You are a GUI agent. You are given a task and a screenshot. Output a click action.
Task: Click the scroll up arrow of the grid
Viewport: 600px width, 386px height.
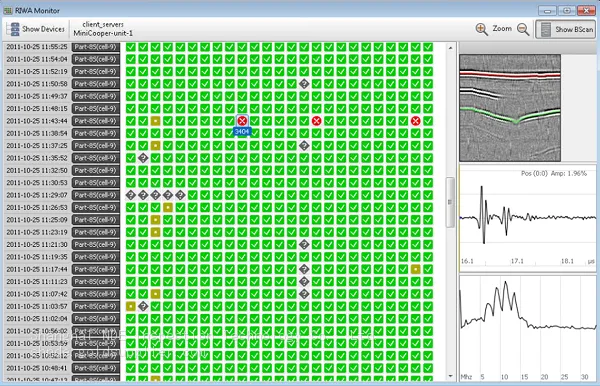[450, 48]
